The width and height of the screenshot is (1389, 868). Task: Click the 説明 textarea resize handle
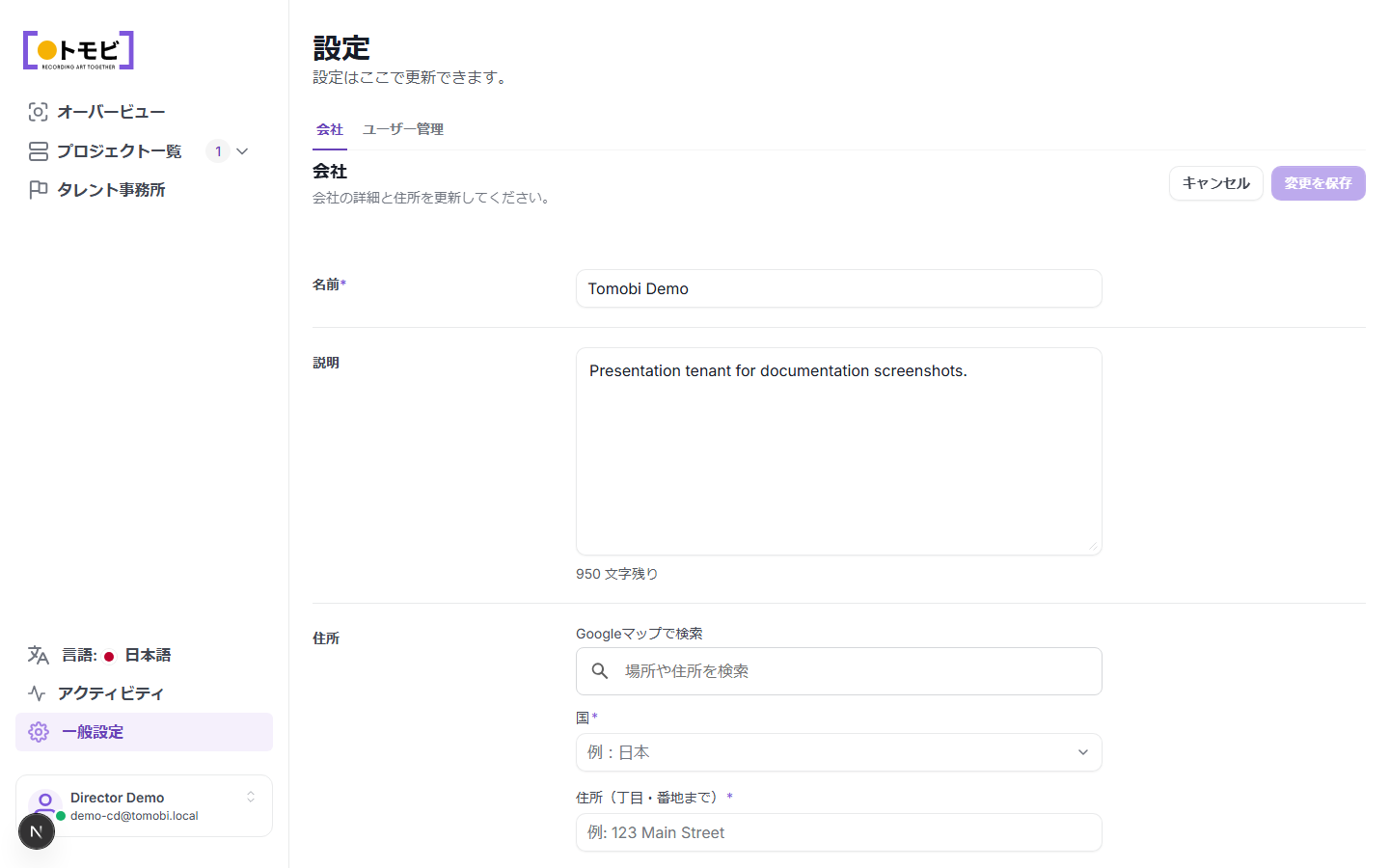(1093, 546)
